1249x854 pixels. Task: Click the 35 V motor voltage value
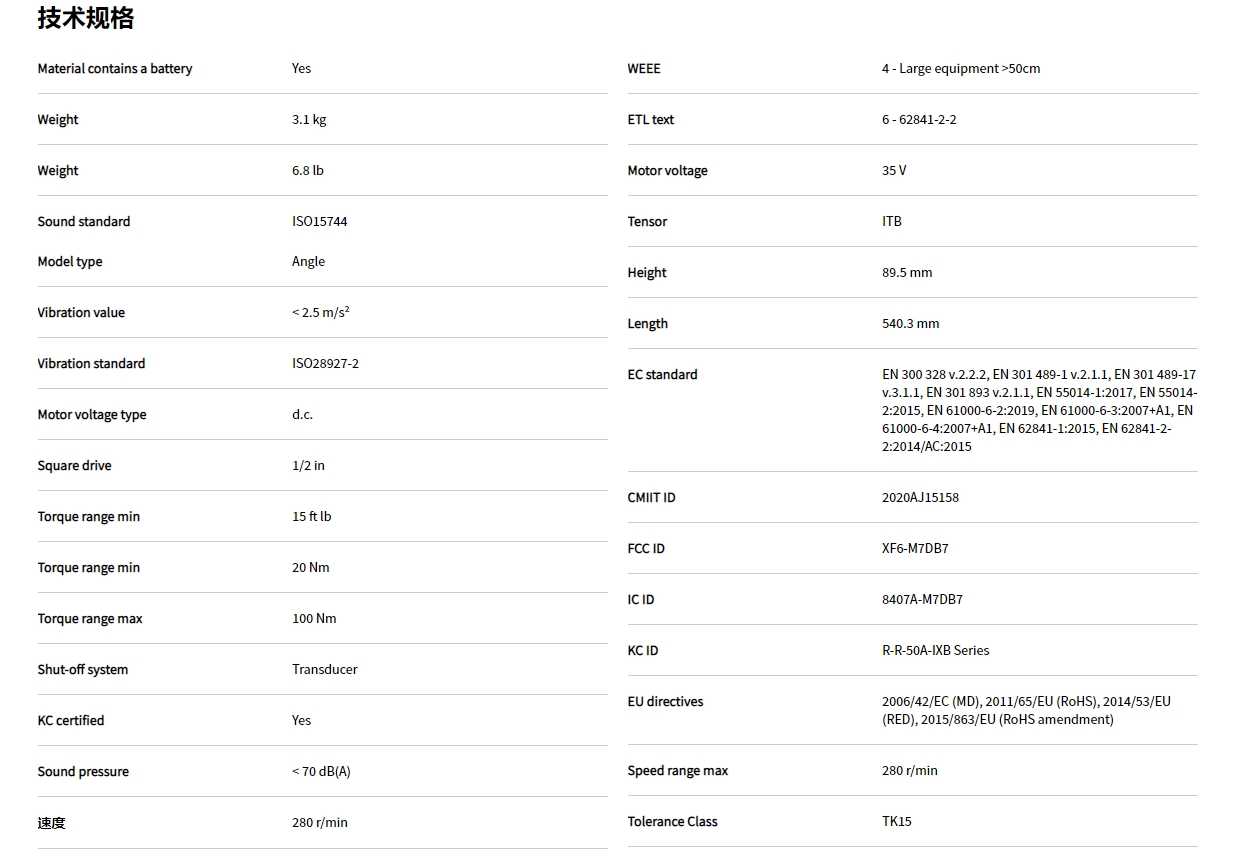894,171
